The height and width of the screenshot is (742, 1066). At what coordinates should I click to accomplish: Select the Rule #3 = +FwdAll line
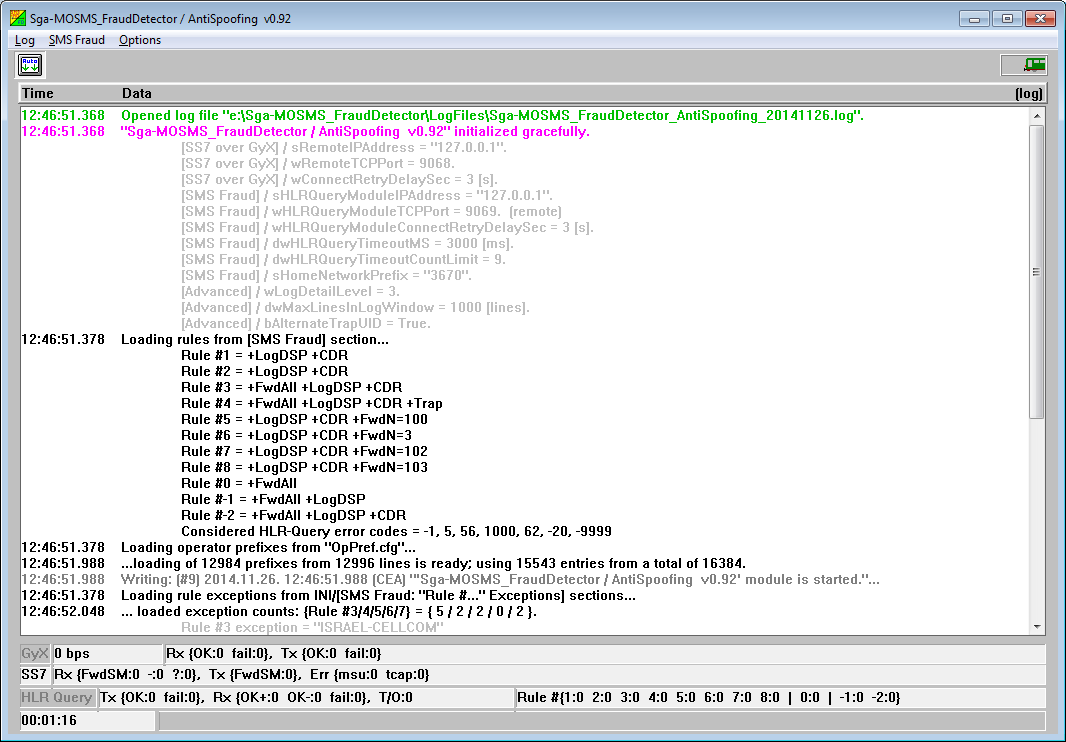(x=292, y=387)
